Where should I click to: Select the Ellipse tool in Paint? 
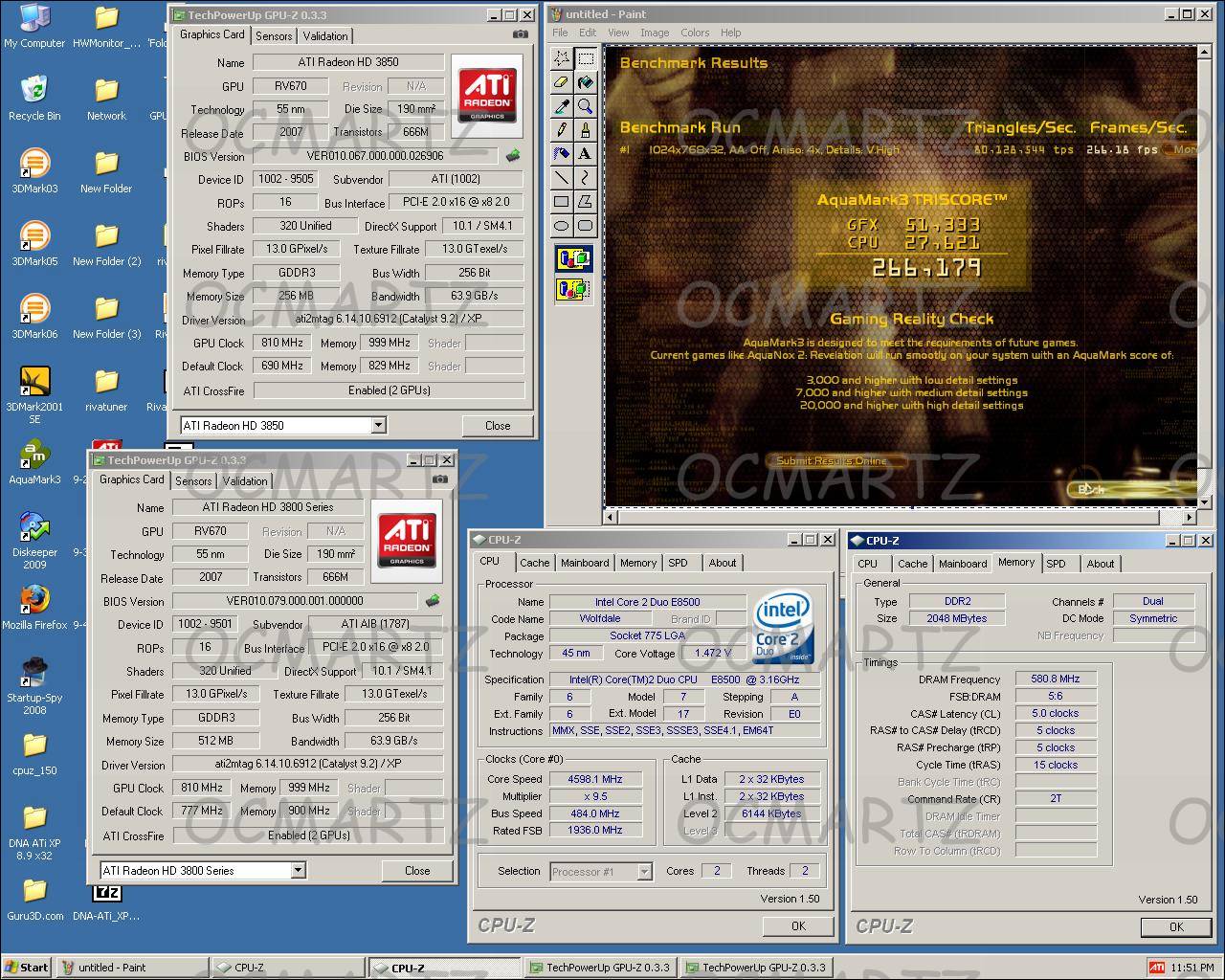(562, 226)
